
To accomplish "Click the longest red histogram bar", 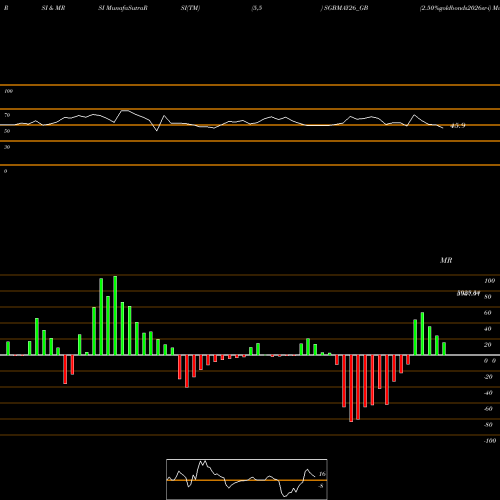I will [x=351, y=388].
